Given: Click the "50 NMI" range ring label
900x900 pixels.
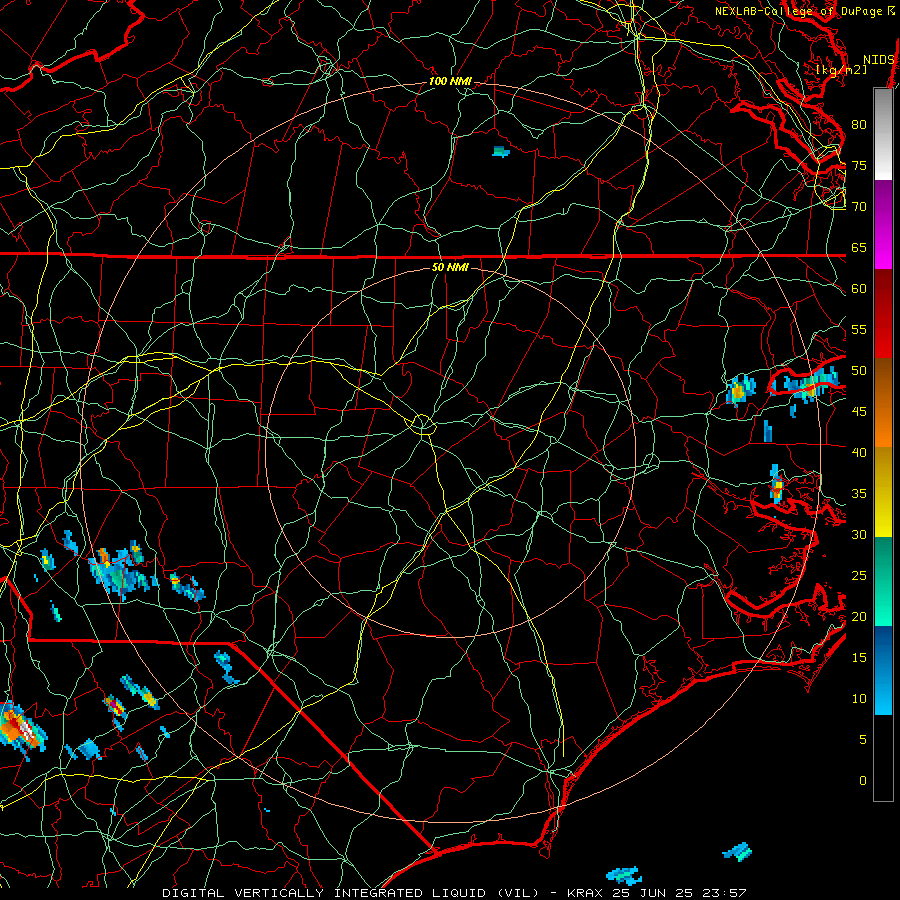Looking at the screenshot, I should point(450,267).
